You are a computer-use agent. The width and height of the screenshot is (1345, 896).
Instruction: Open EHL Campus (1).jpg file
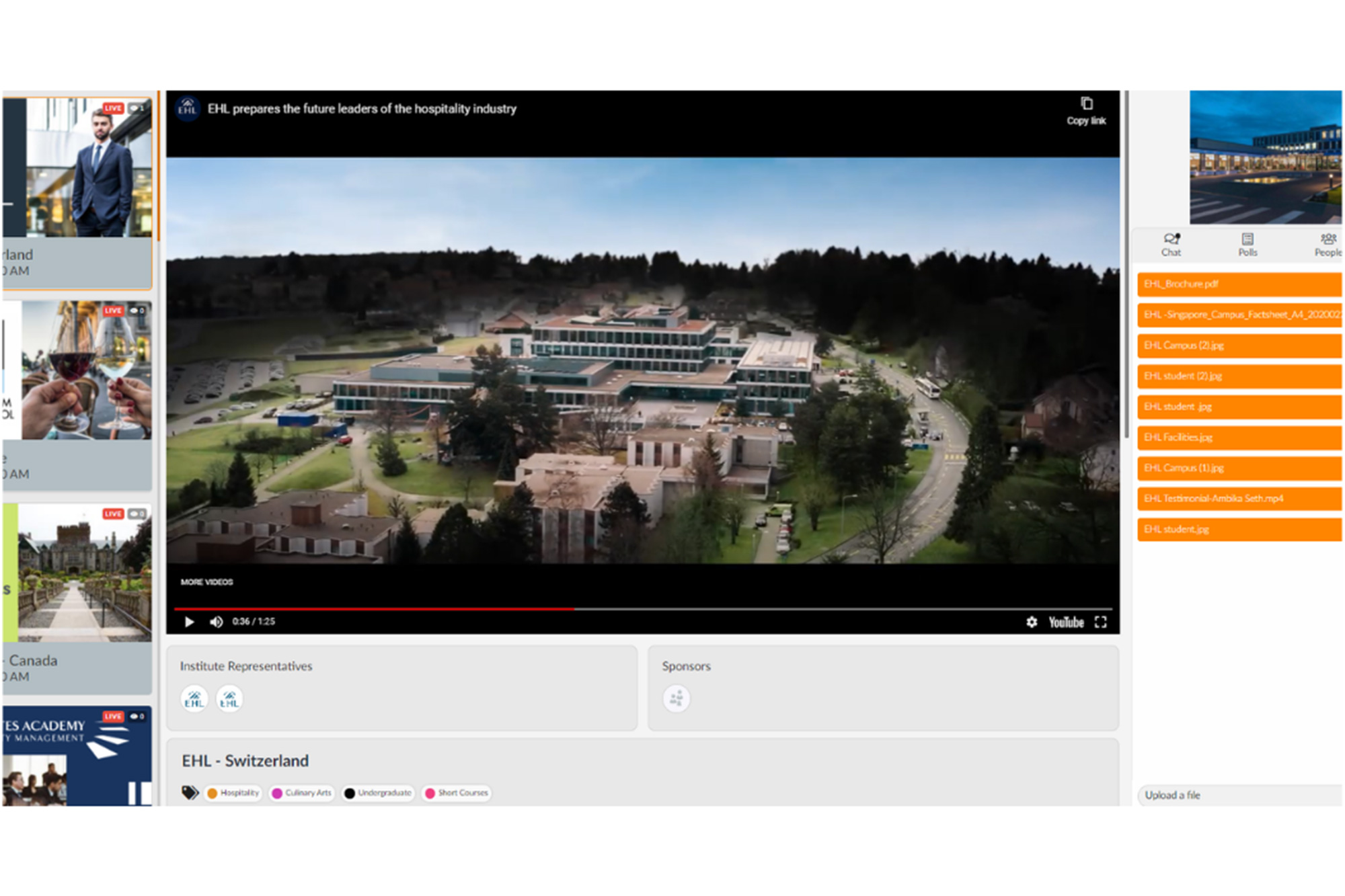[x=1239, y=468]
